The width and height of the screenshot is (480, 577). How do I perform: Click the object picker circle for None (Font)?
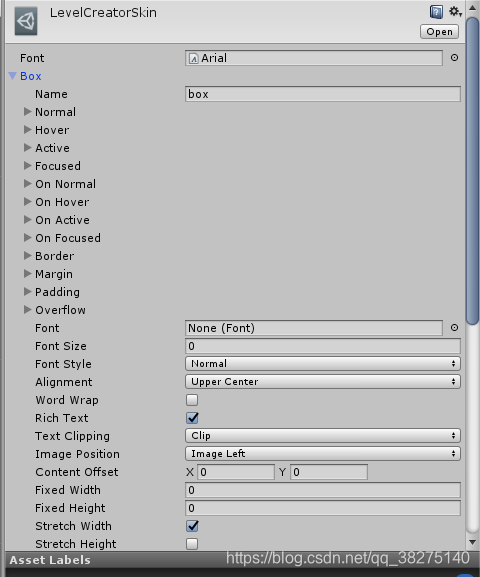click(455, 328)
